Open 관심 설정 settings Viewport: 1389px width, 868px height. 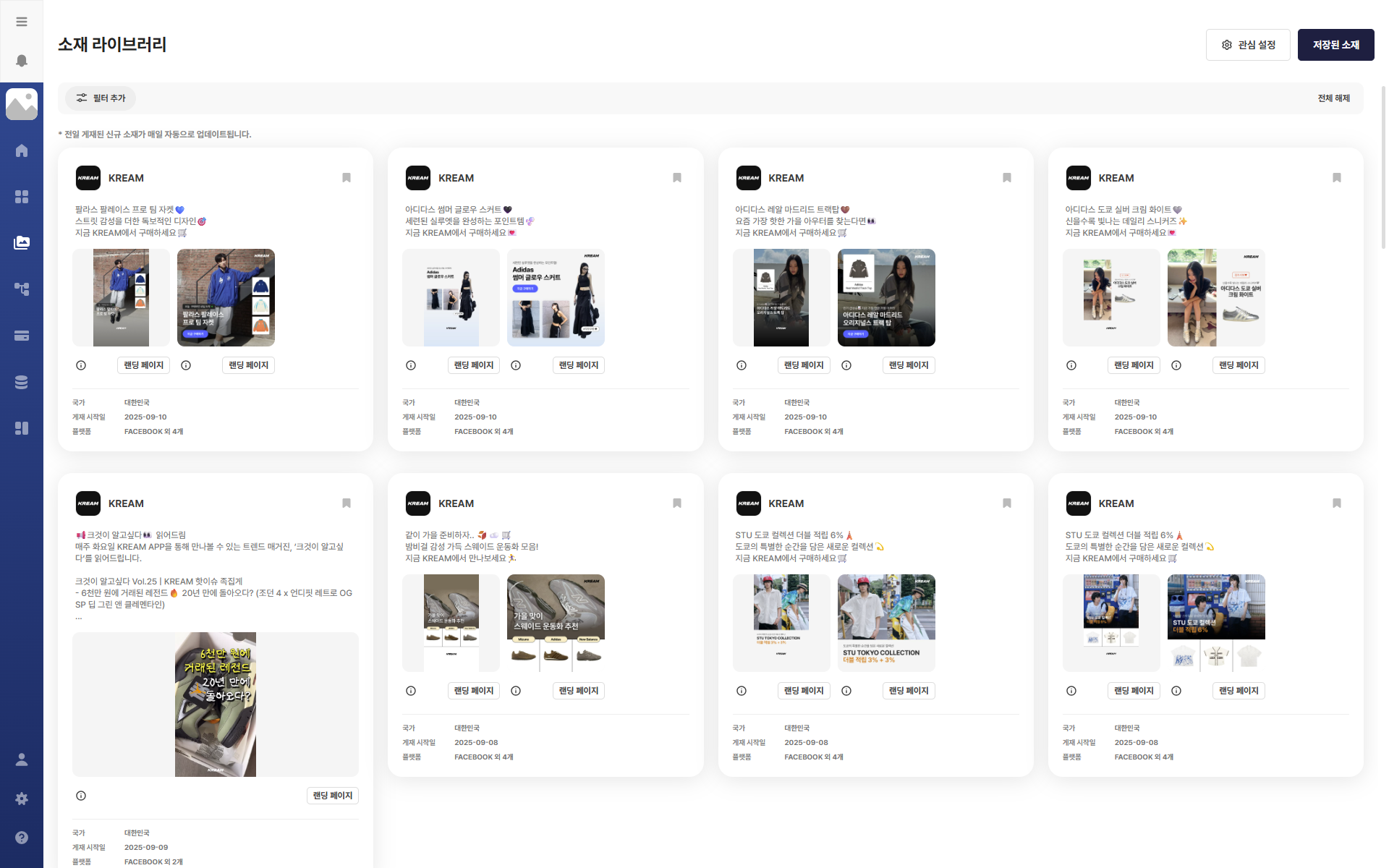pyautogui.click(x=1248, y=45)
